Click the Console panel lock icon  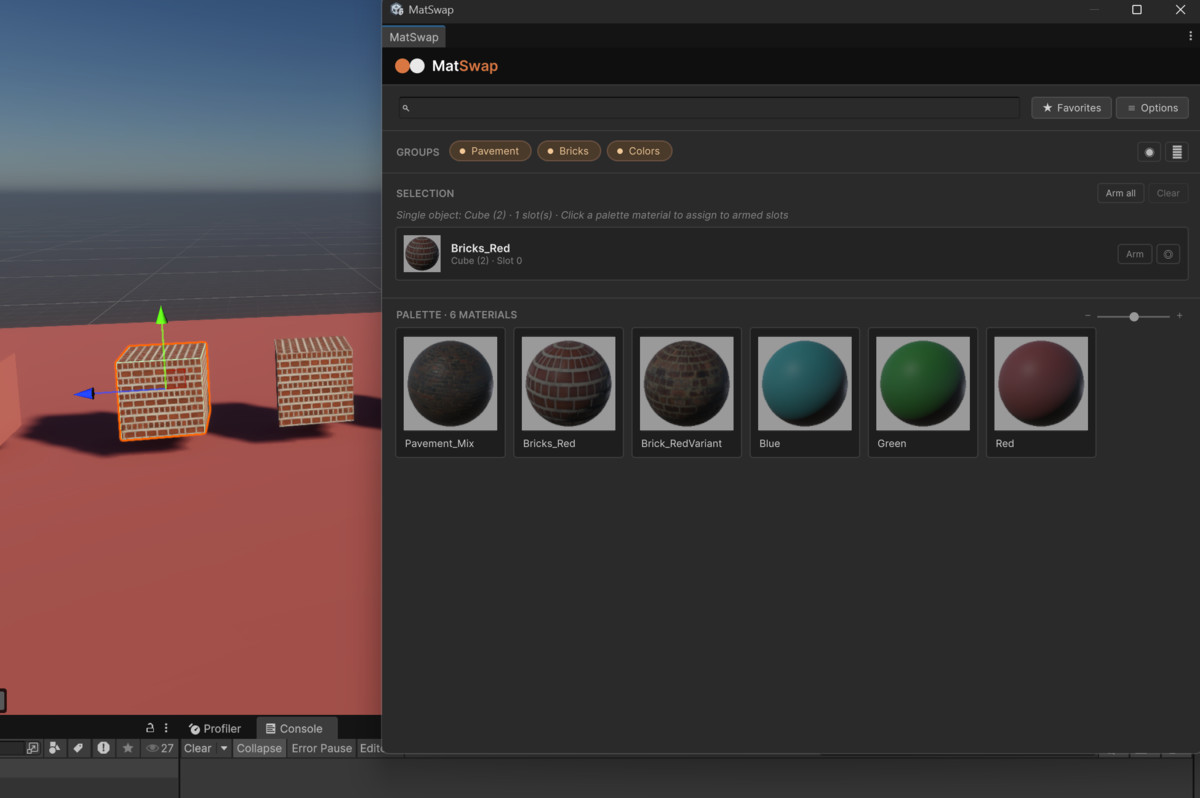click(x=150, y=728)
